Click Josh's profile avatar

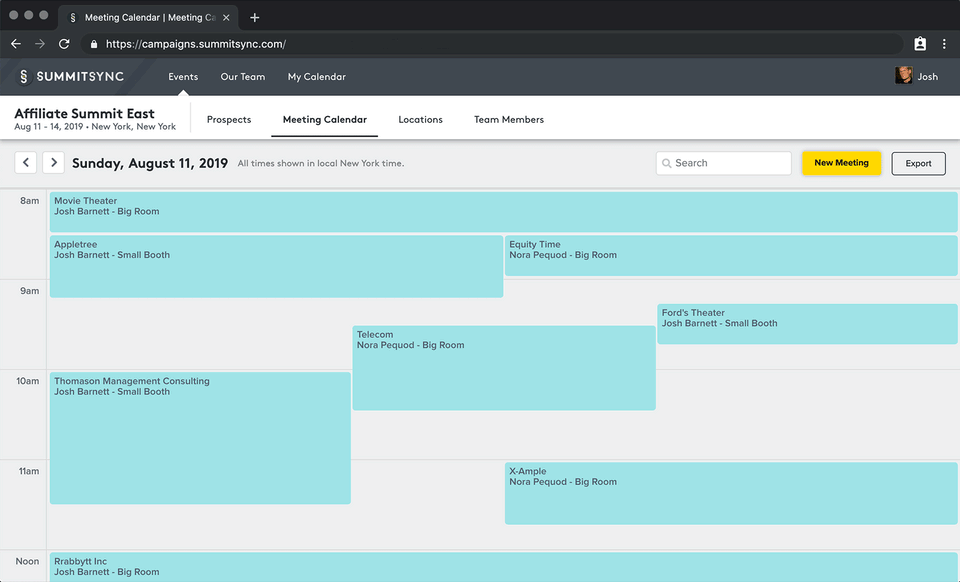point(903,76)
